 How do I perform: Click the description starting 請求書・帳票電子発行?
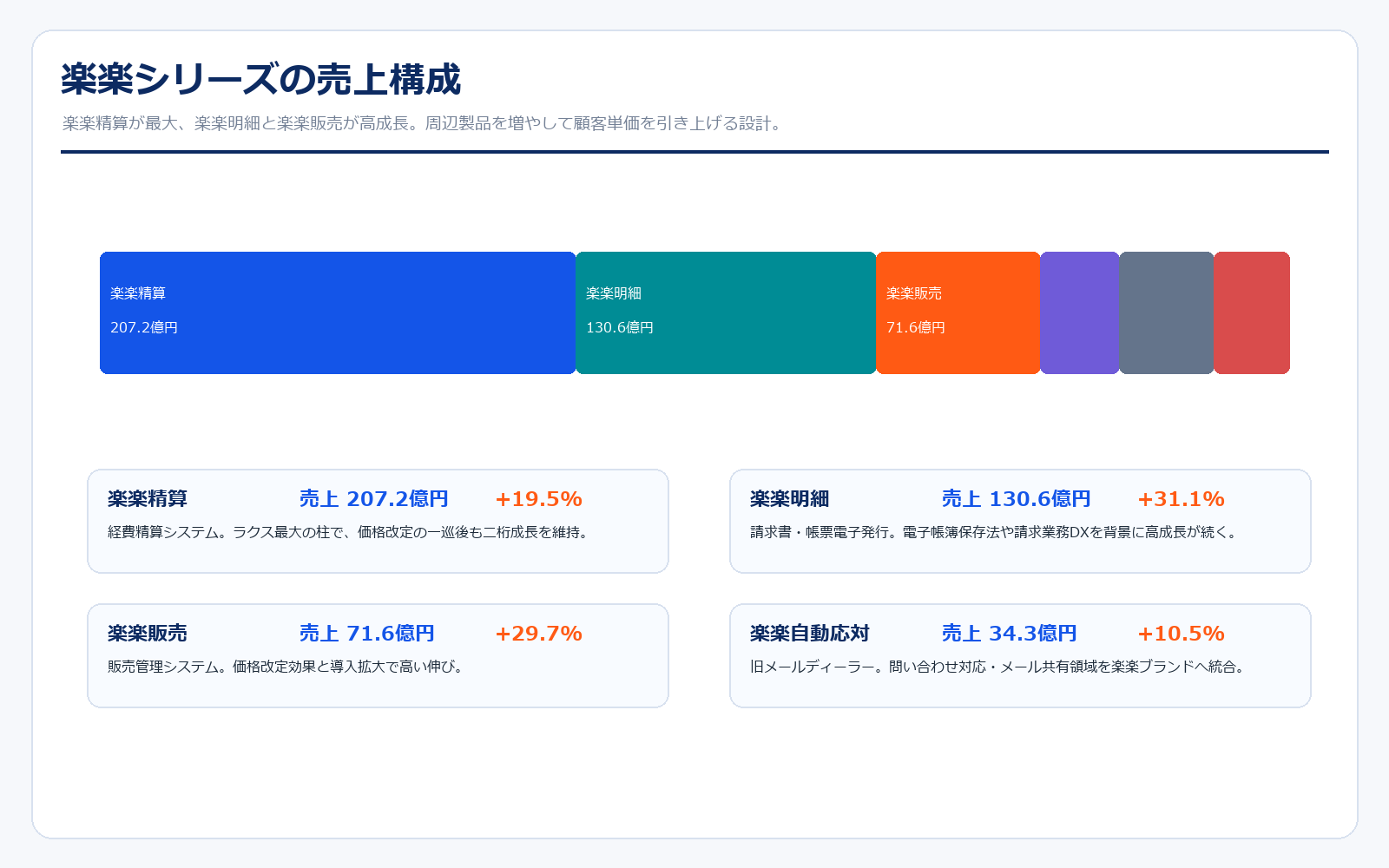coord(996,532)
